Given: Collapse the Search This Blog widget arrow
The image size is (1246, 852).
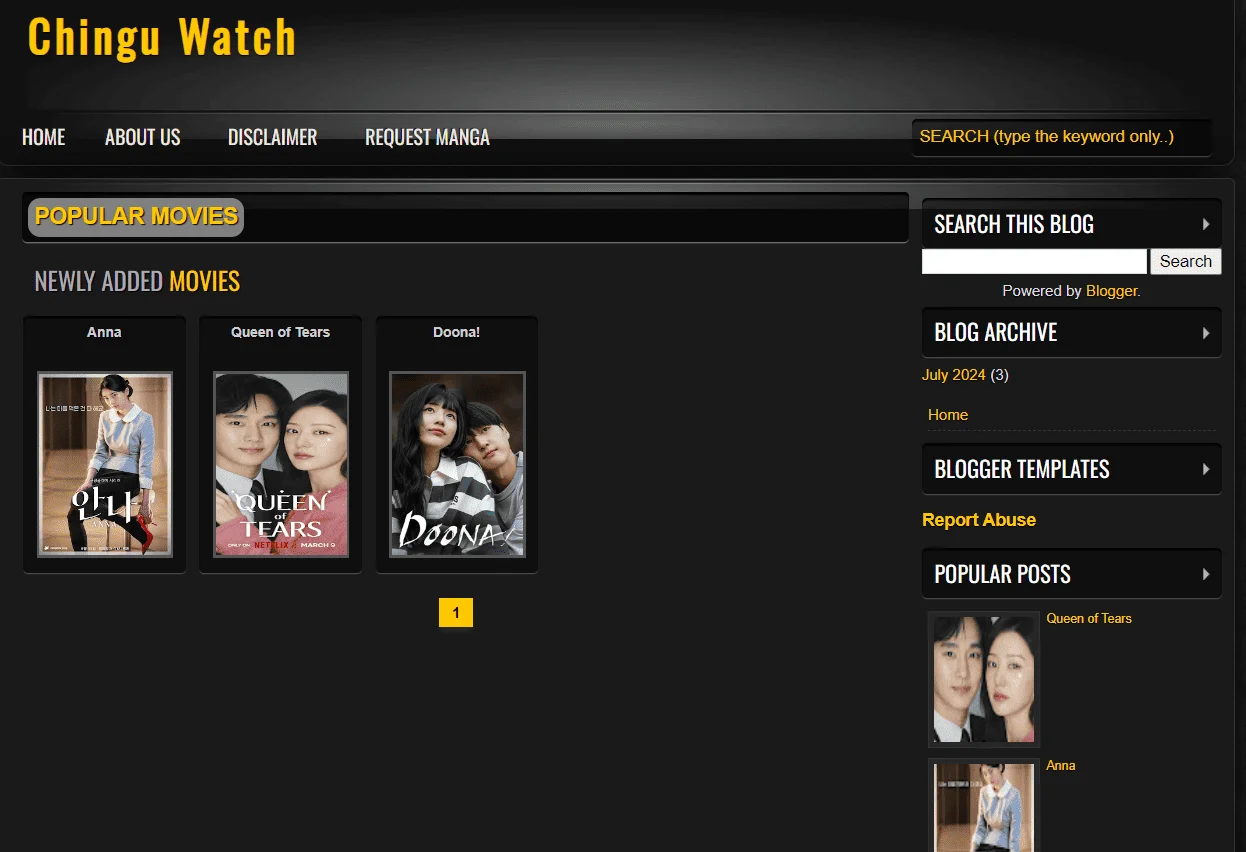Looking at the screenshot, I should point(1206,224).
